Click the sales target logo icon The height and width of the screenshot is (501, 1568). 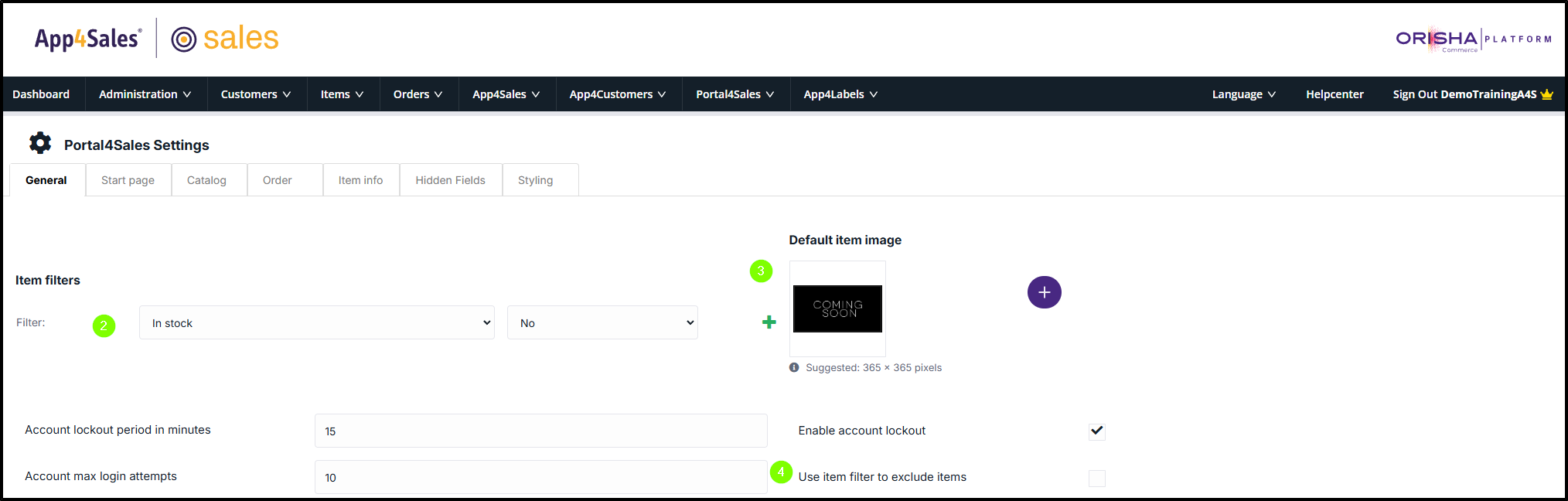[x=183, y=39]
